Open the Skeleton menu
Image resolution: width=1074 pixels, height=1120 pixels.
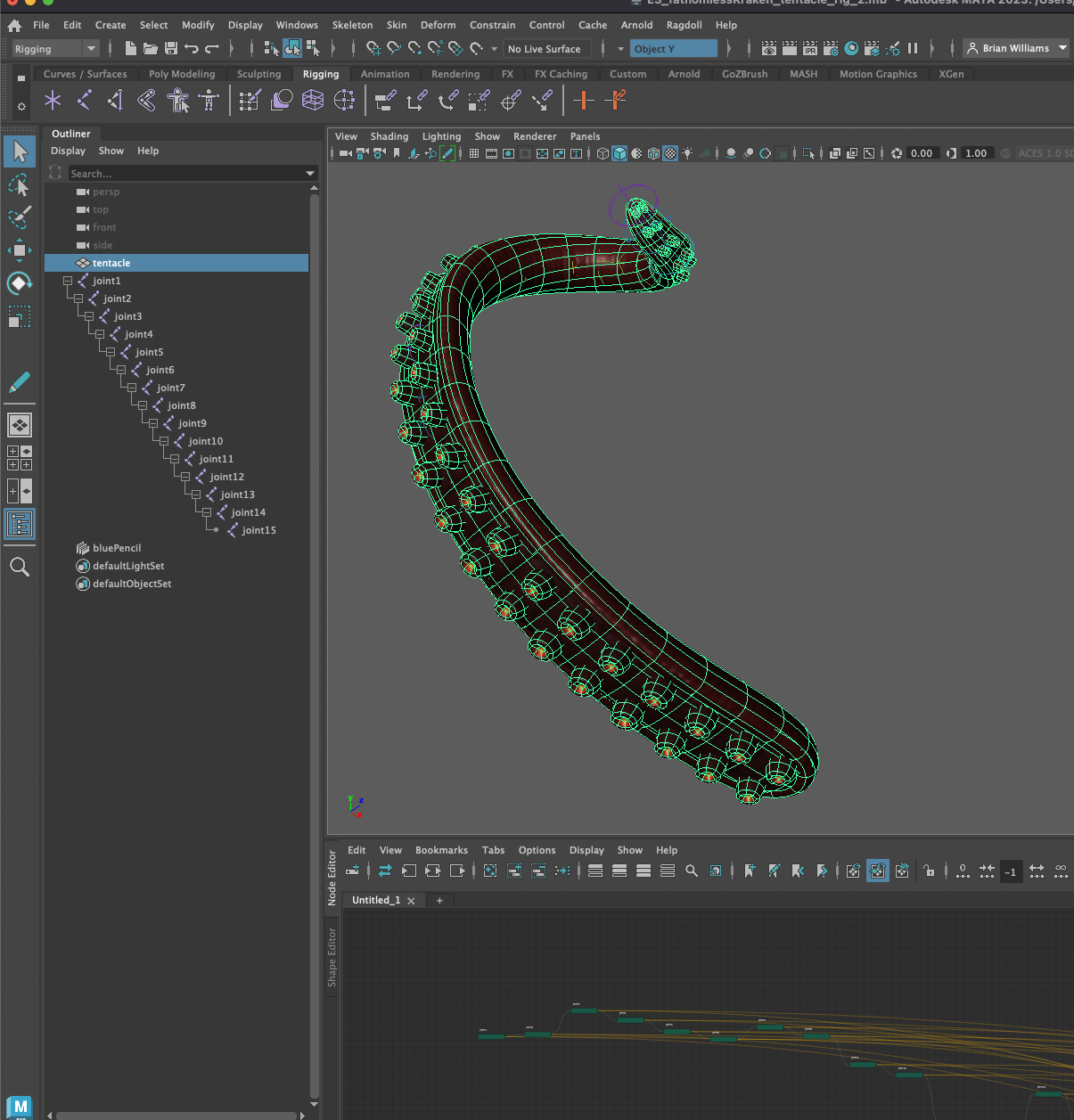pyautogui.click(x=352, y=25)
